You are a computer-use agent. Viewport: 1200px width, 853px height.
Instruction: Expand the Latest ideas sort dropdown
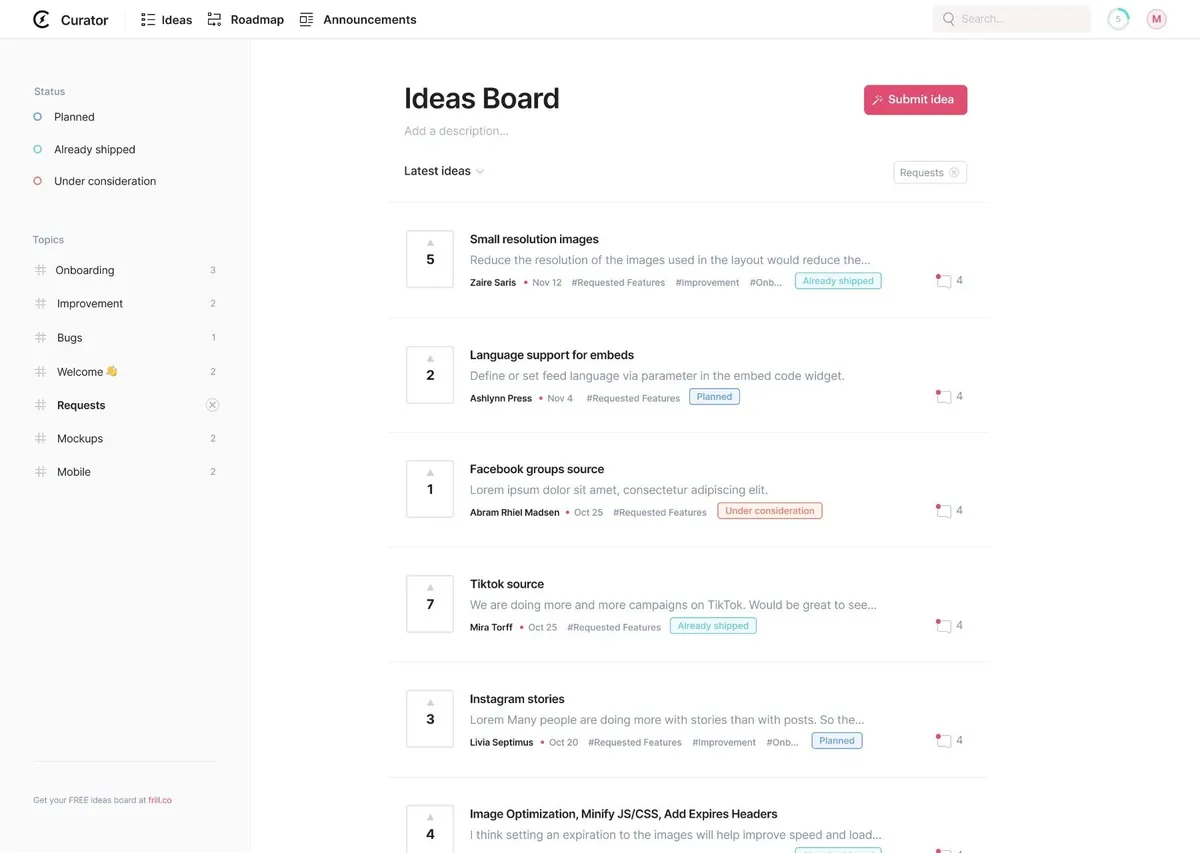coord(444,171)
